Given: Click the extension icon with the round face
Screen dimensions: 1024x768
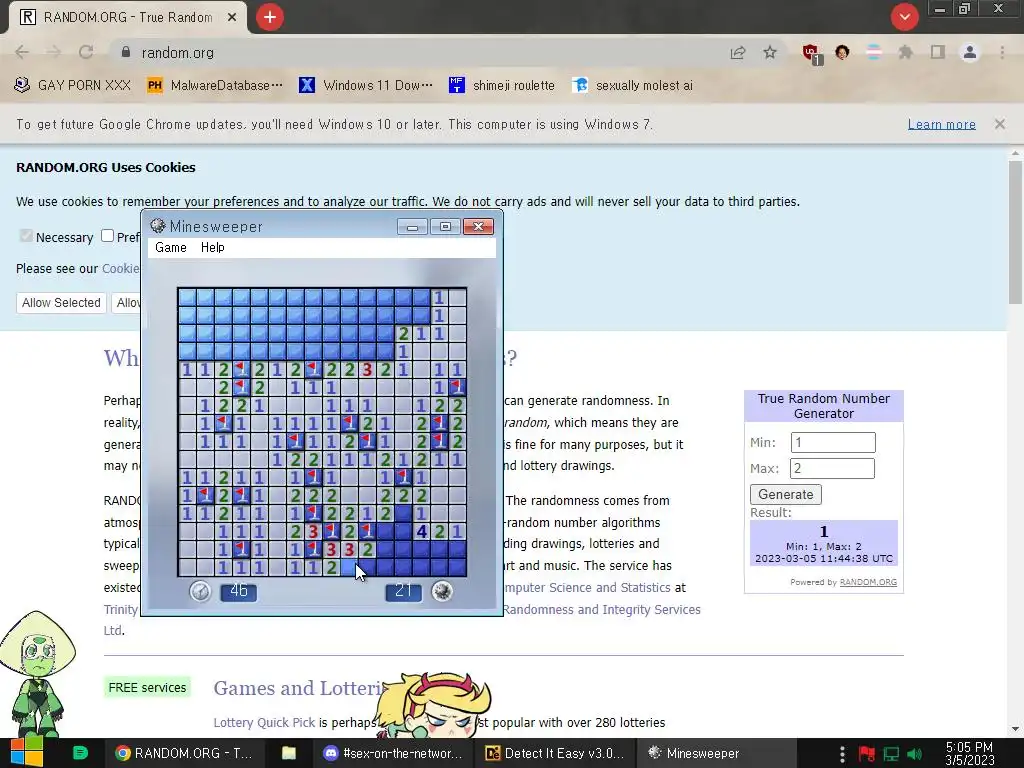Looking at the screenshot, I should tap(842, 52).
